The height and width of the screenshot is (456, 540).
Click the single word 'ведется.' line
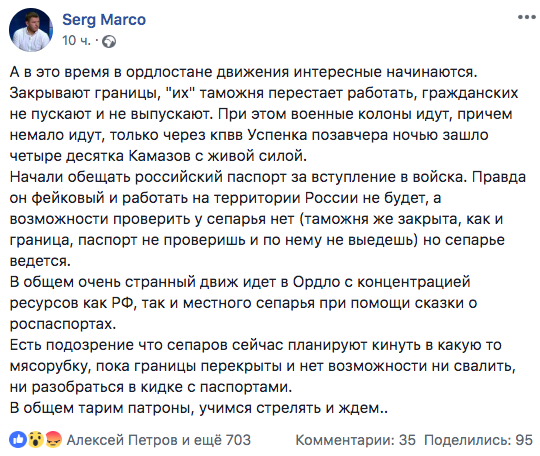pos(40,261)
